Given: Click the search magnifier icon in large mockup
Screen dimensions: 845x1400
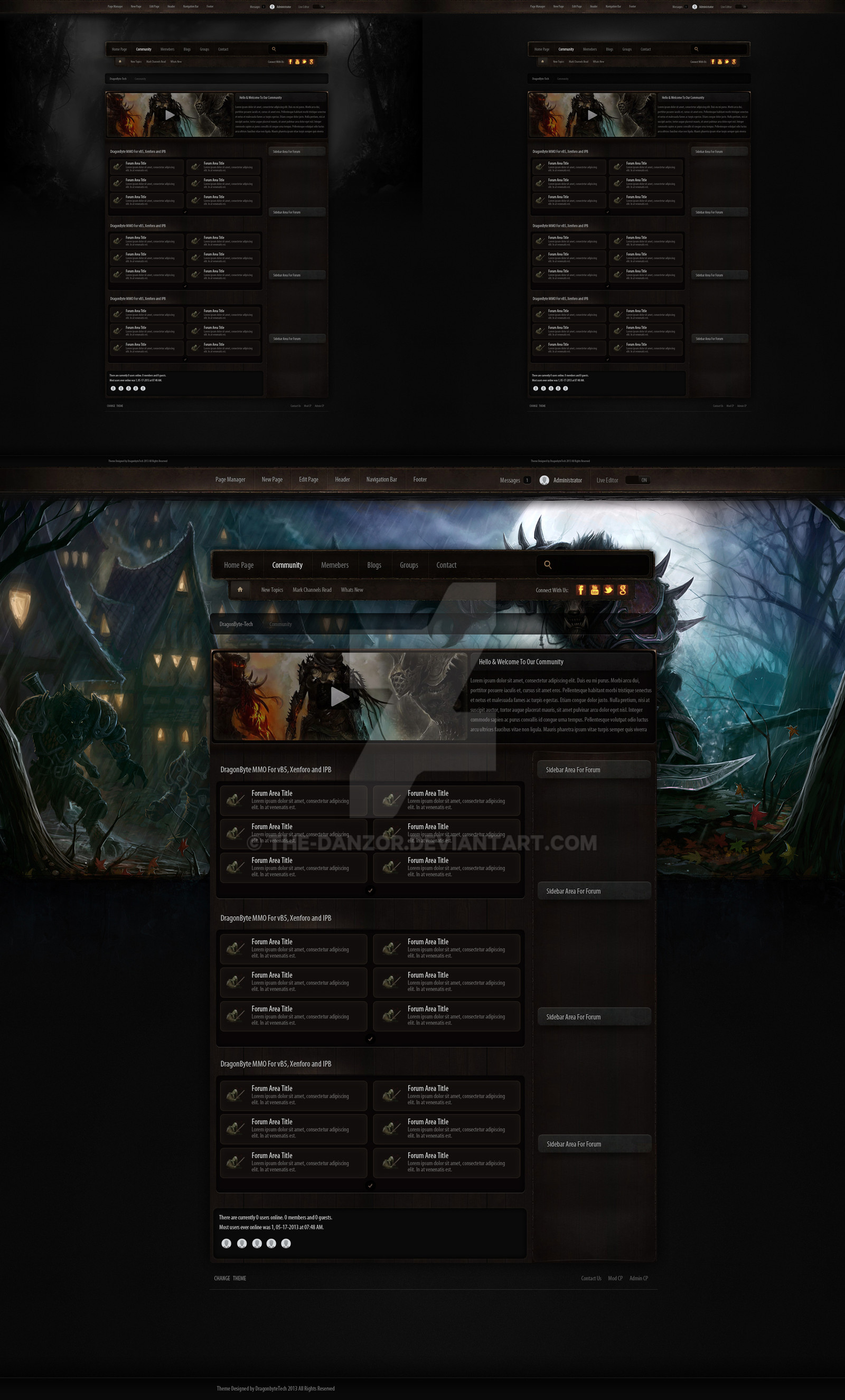Looking at the screenshot, I should click(548, 564).
